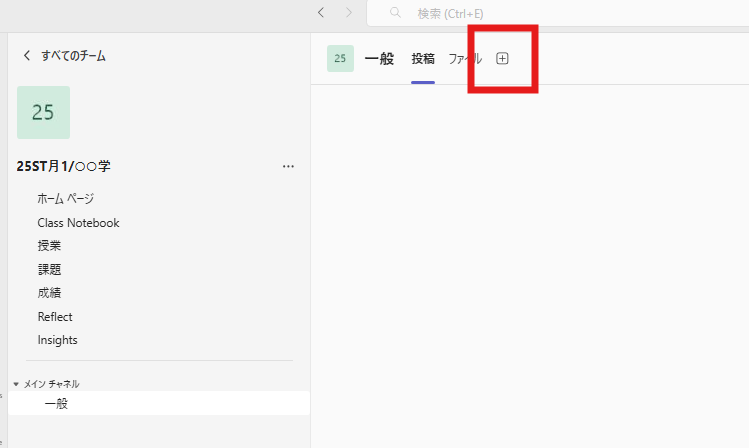Open Class Notebook
The image size is (749, 448).
pos(78,223)
